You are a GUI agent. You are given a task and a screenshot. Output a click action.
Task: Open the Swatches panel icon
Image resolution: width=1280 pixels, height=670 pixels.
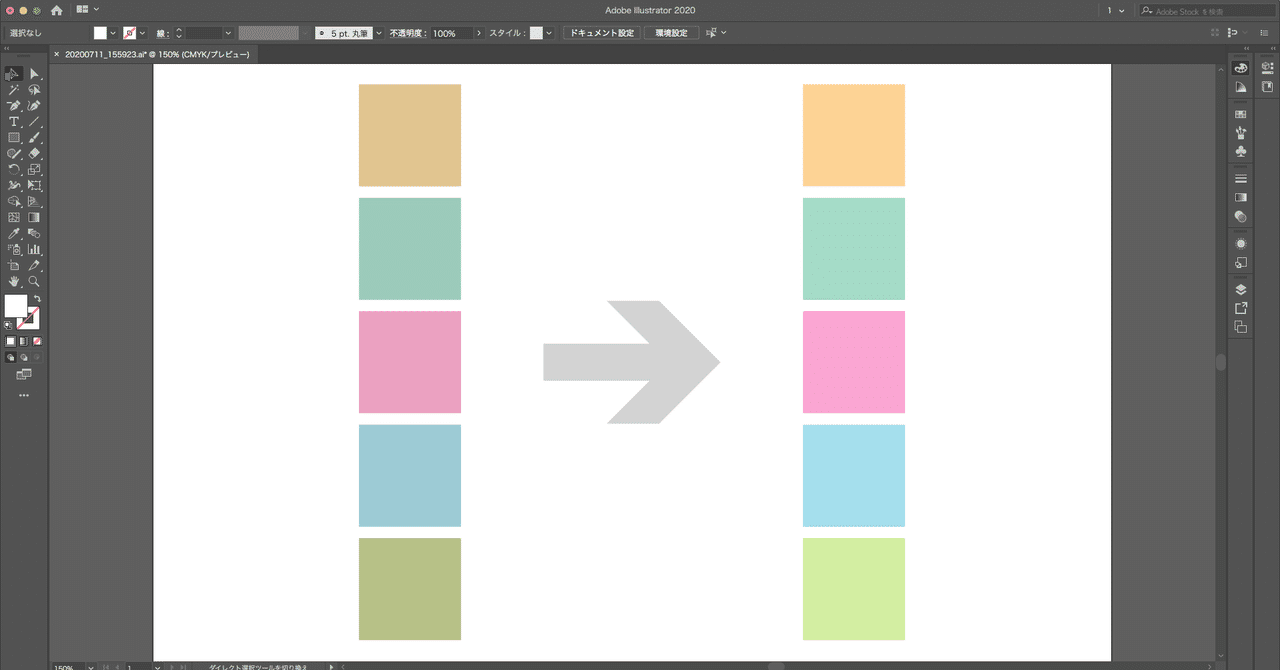1241,114
